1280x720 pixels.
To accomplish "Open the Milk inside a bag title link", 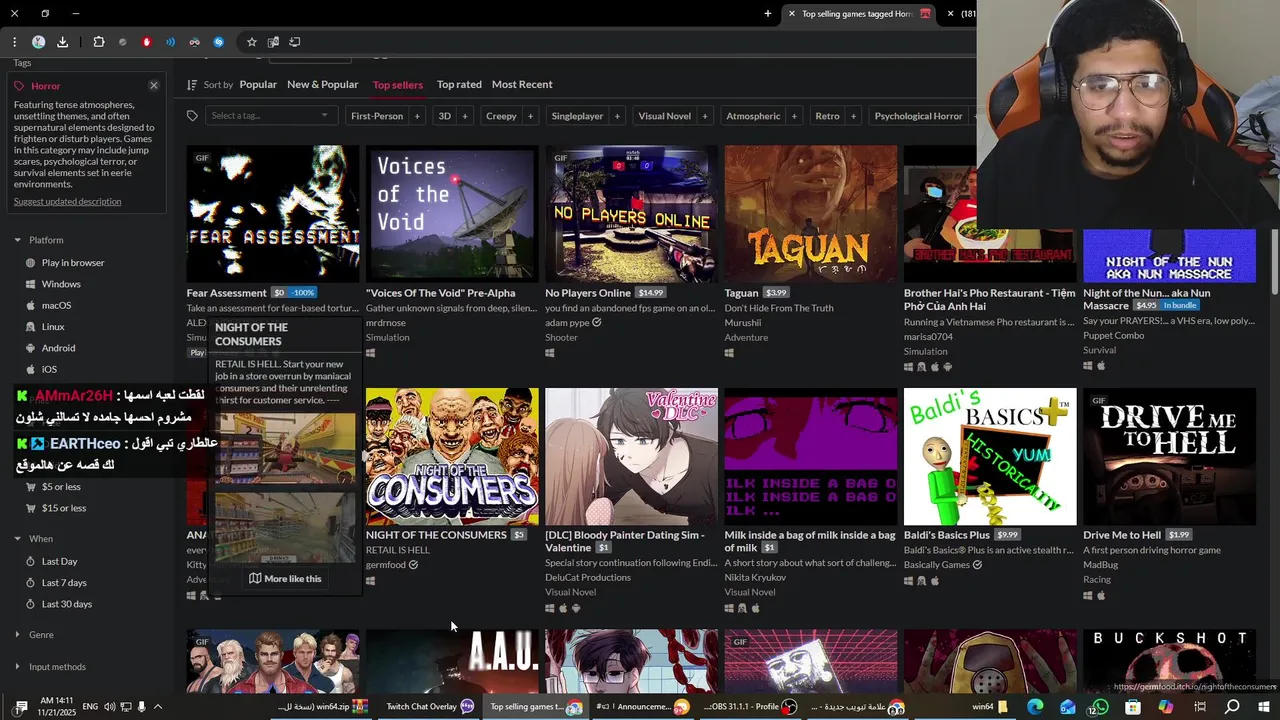I will pos(810,541).
